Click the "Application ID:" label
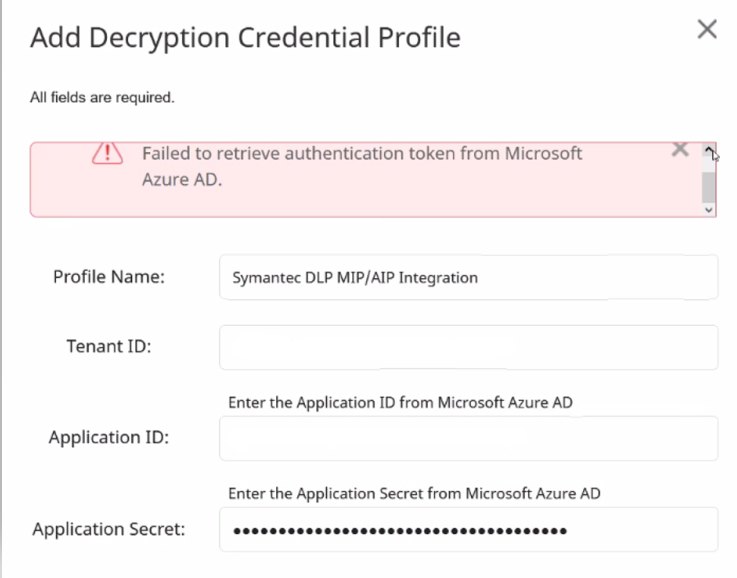 pos(109,437)
